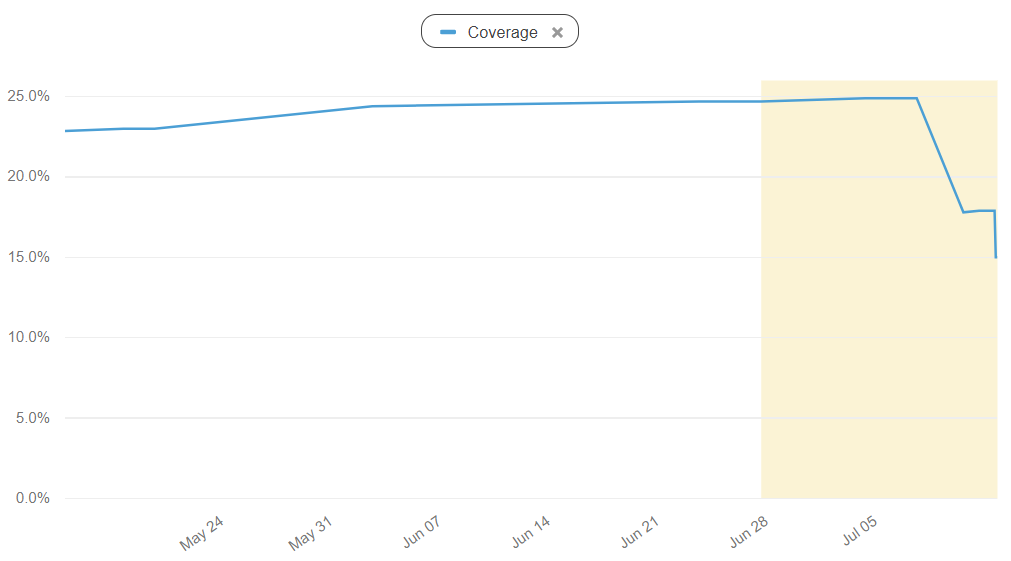The image size is (1011, 561).
Task: Select the Jun 07 x-axis label
Action: (421, 533)
